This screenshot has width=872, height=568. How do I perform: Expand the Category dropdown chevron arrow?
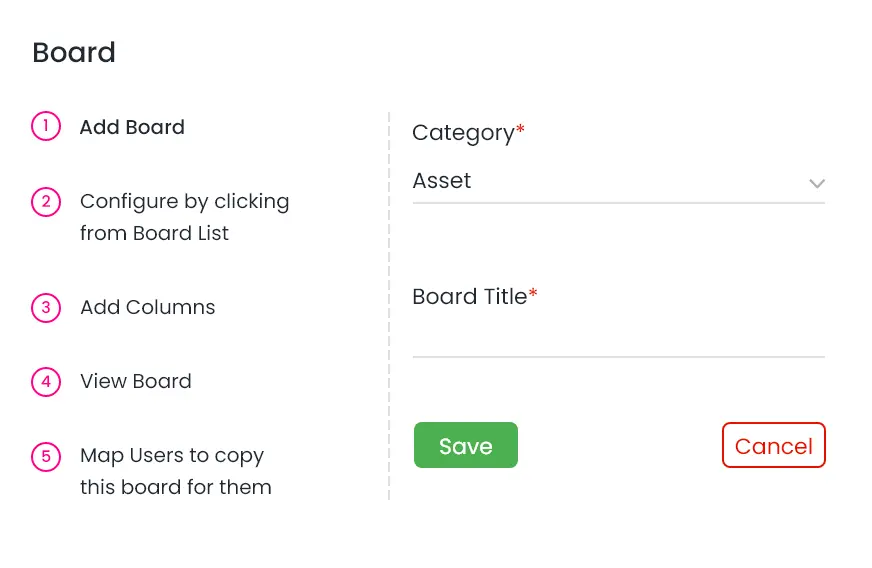point(816,183)
